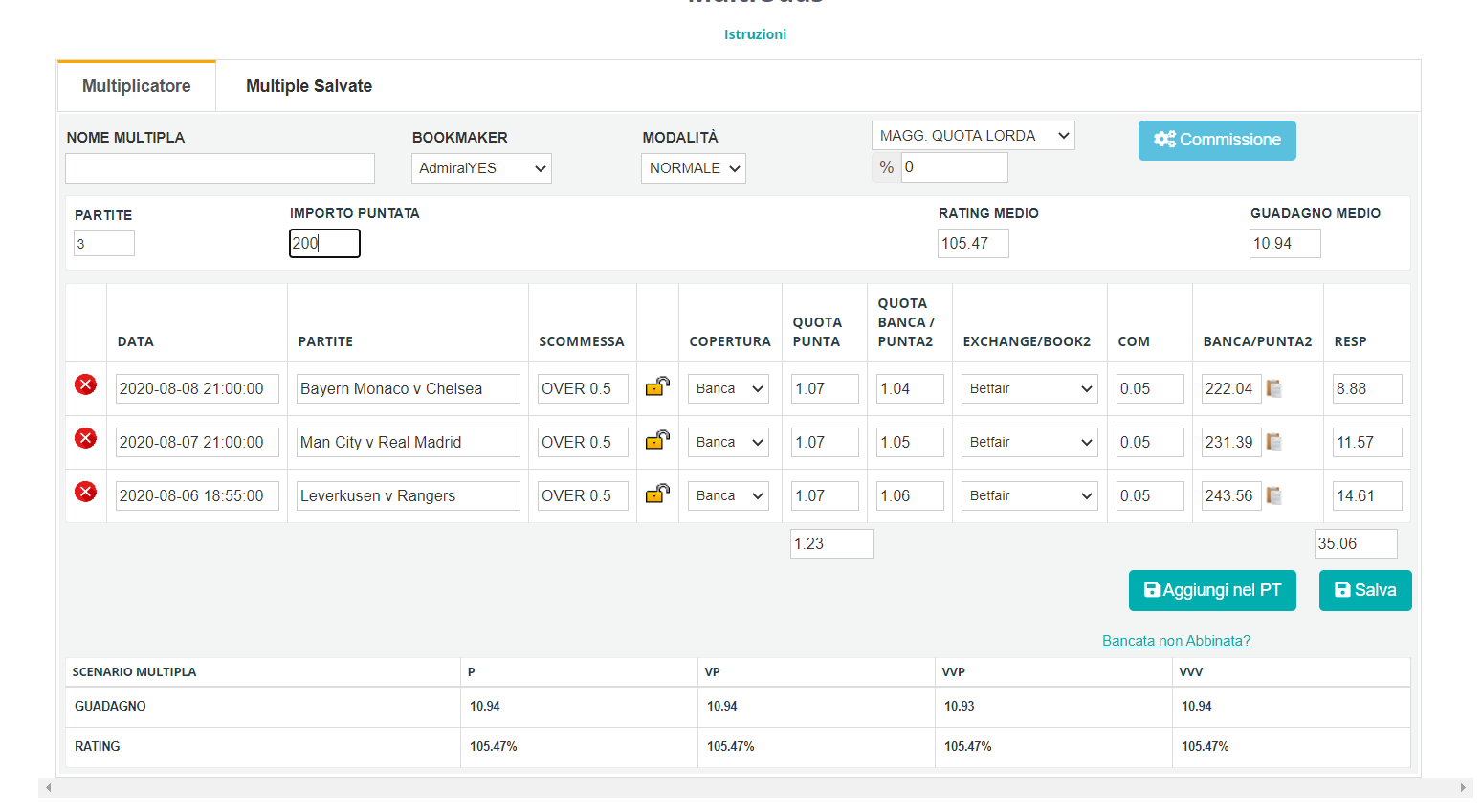Click the total responsibility field 35.06
The image size is (1482, 812).
[x=1356, y=543]
